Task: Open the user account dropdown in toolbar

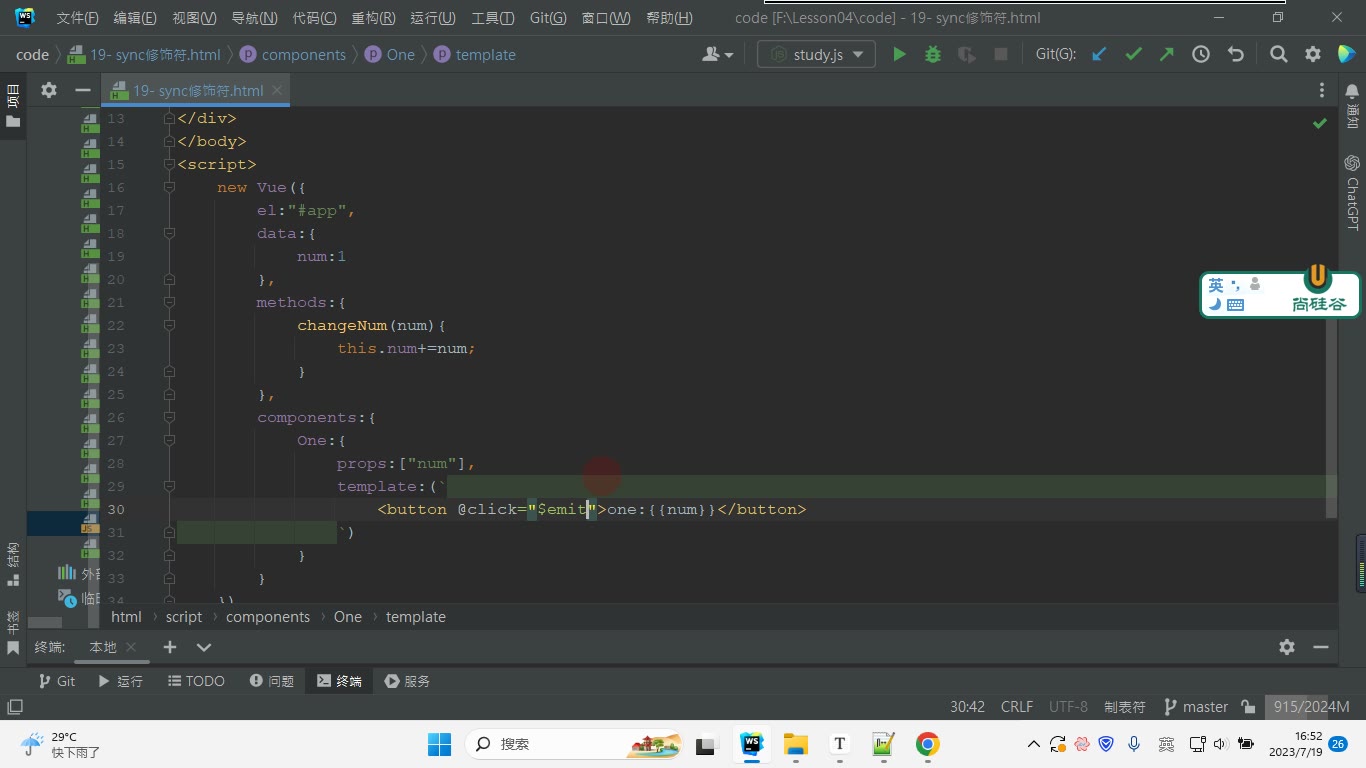Action: (718, 55)
